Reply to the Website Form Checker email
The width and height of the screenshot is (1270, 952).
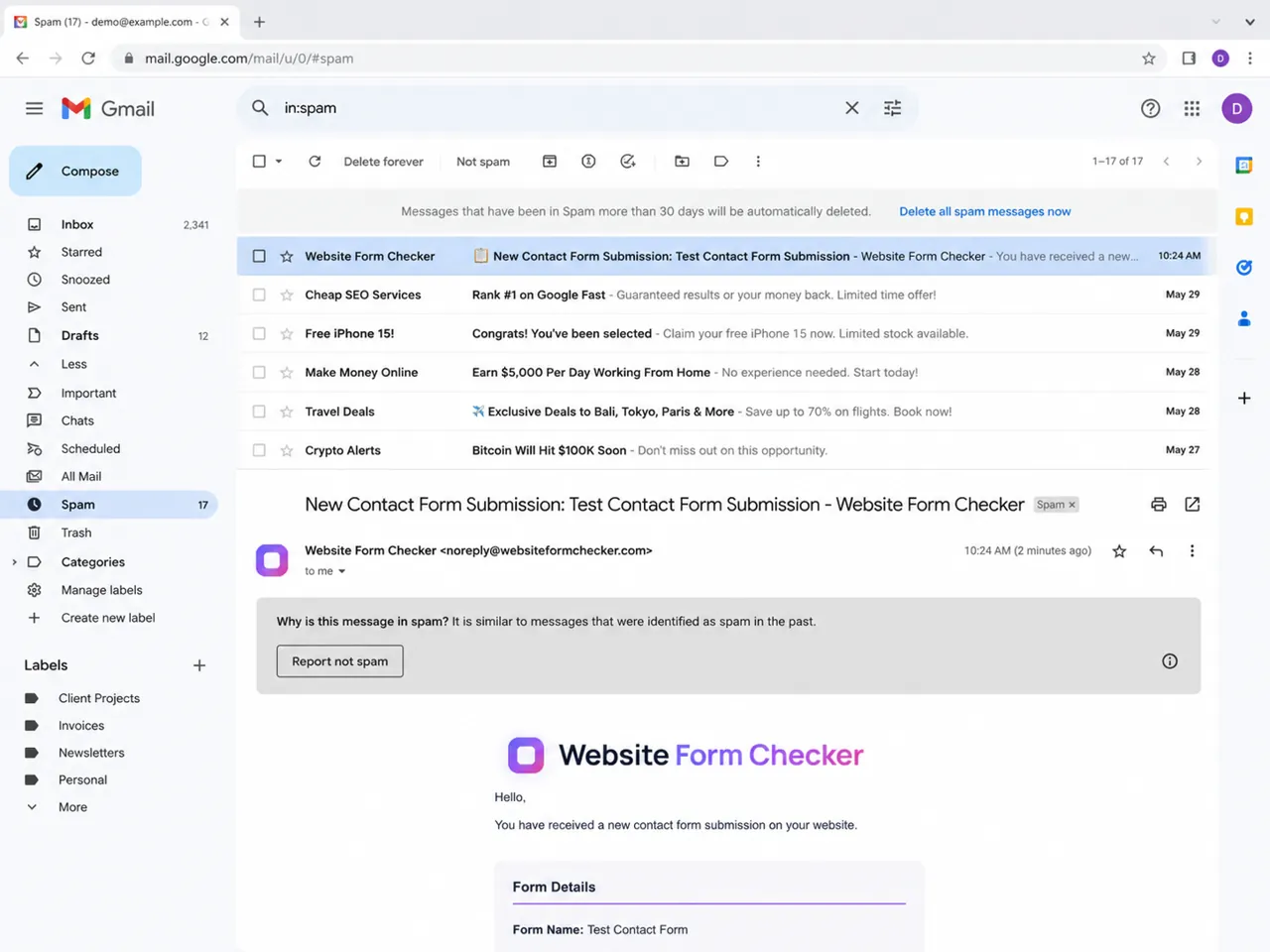(1156, 551)
